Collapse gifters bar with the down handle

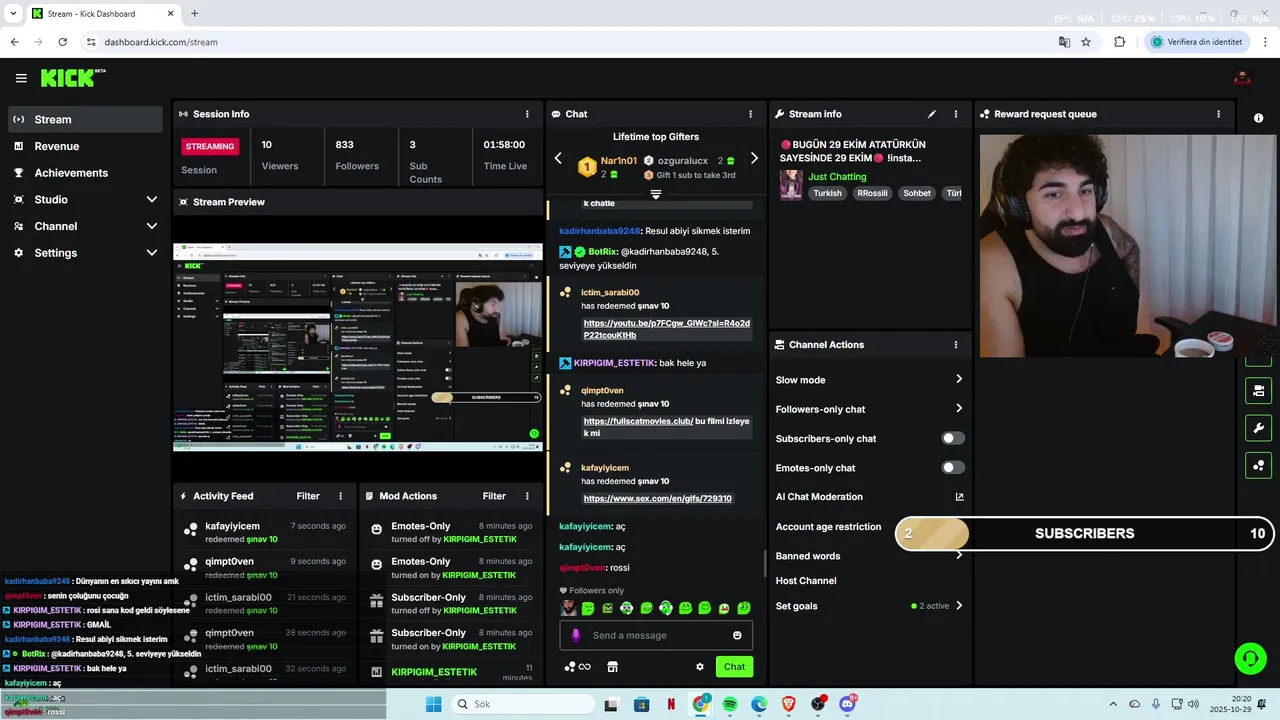click(x=656, y=194)
